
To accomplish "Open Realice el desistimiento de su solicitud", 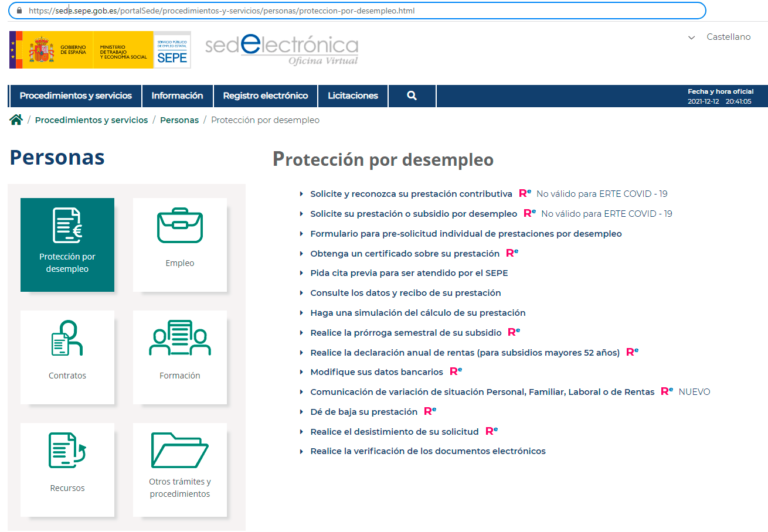I will coord(394,432).
